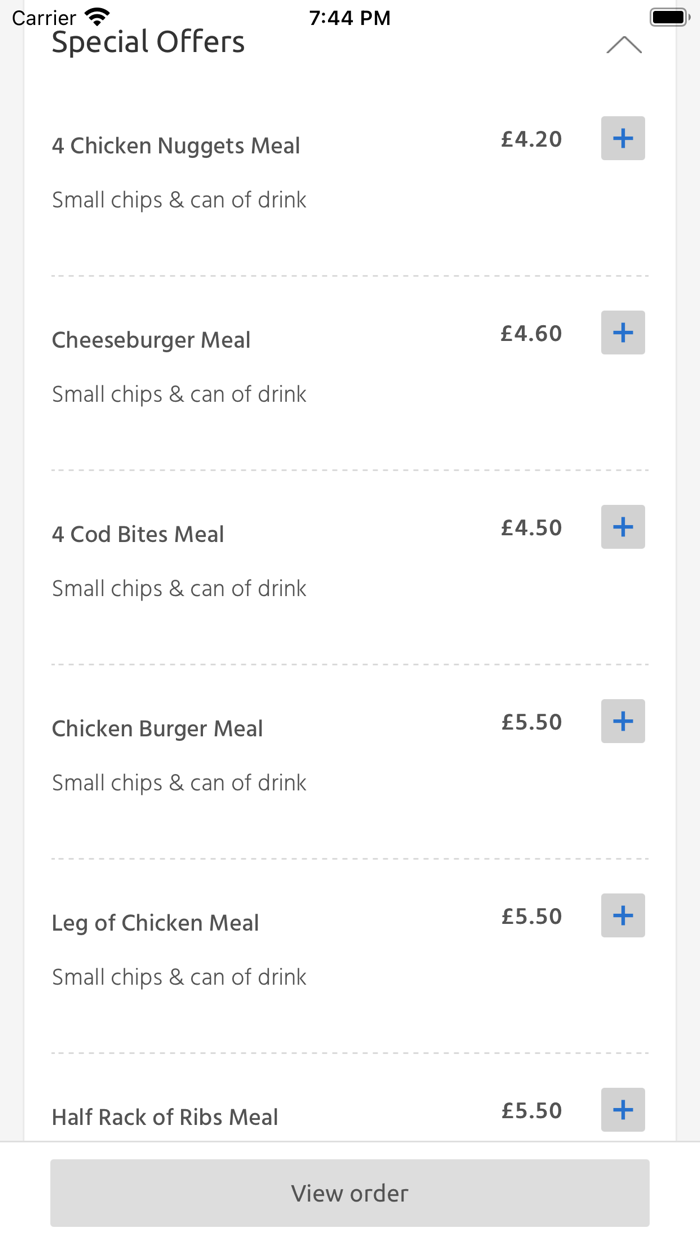The width and height of the screenshot is (700, 1244).
Task: Add Cheeseburger Meal to order
Action: [622, 332]
